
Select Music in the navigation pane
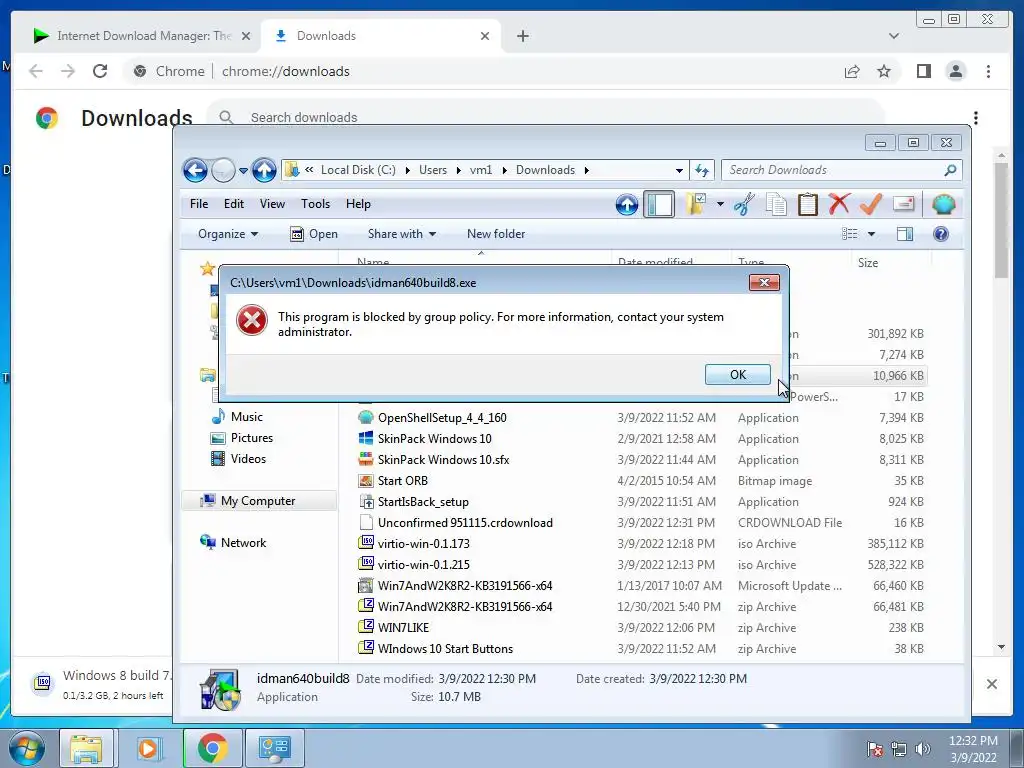tap(246, 417)
